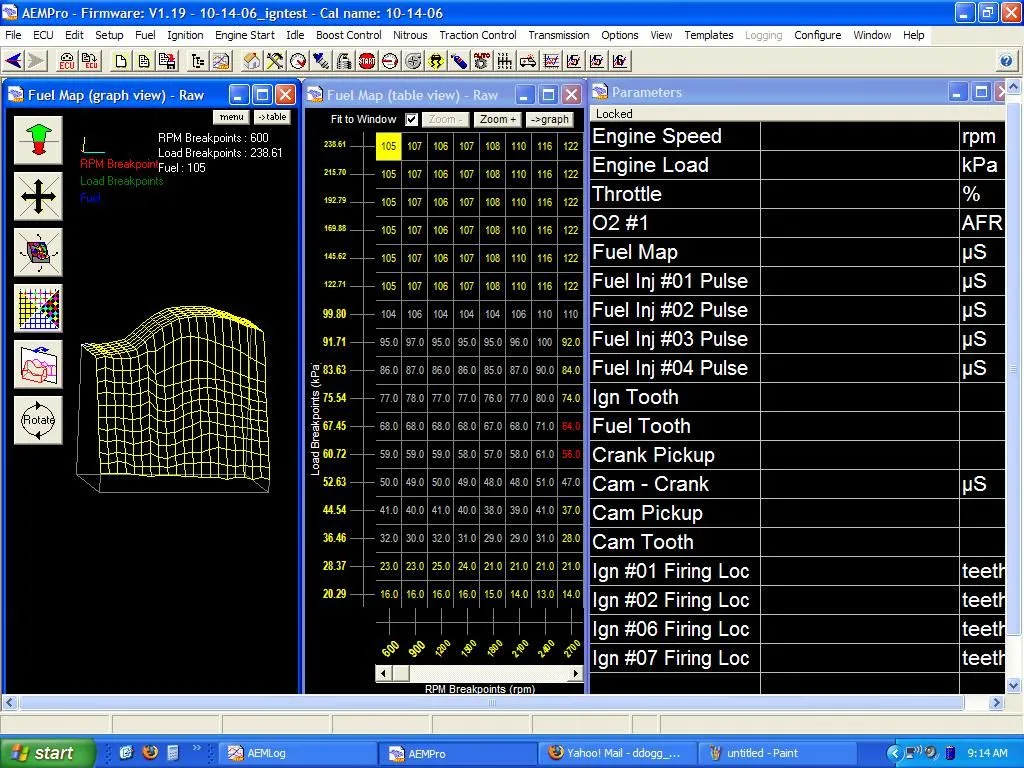Image resolution: width=1024 pixels, height=768 pixels.
Task: Open the Ignition menu
Action: click(185, 35)
